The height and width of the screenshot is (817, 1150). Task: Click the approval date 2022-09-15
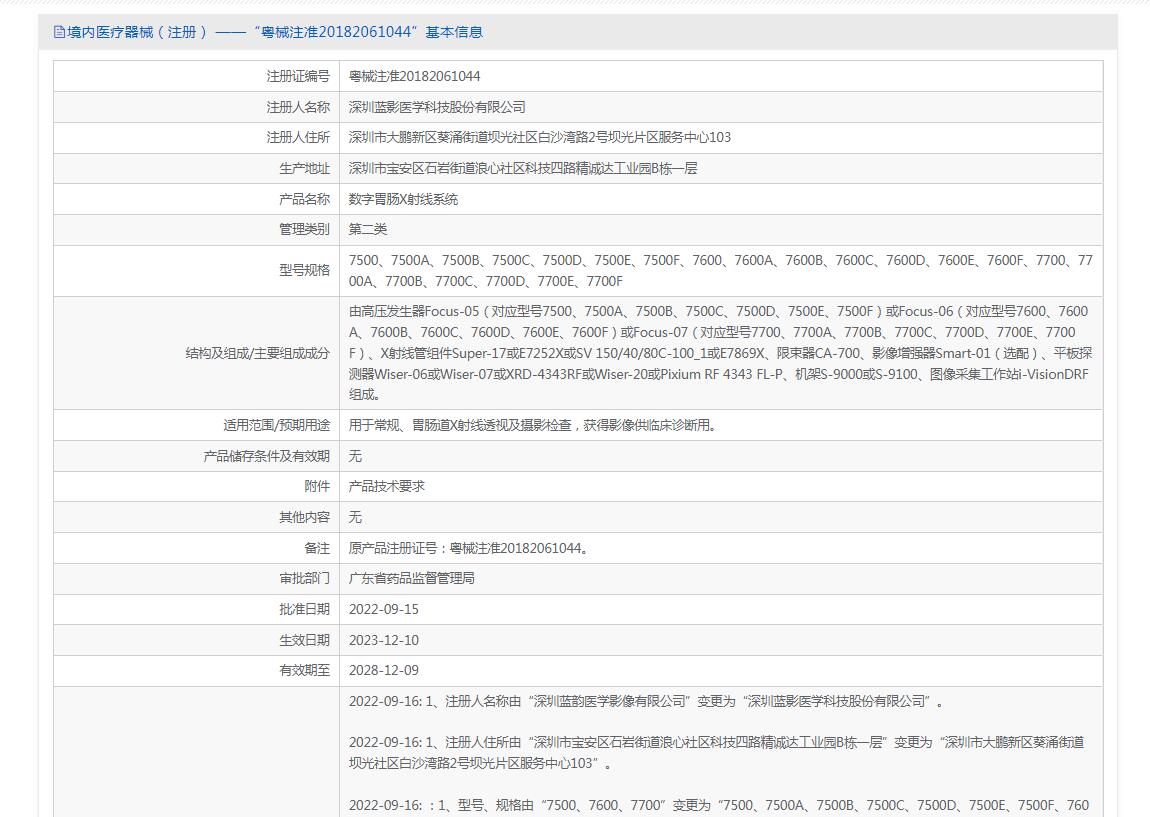[383, 609]
